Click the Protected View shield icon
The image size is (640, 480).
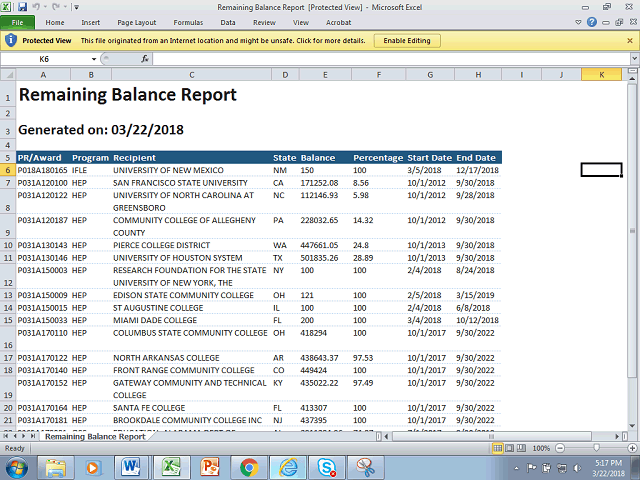[x=10, y=40]
